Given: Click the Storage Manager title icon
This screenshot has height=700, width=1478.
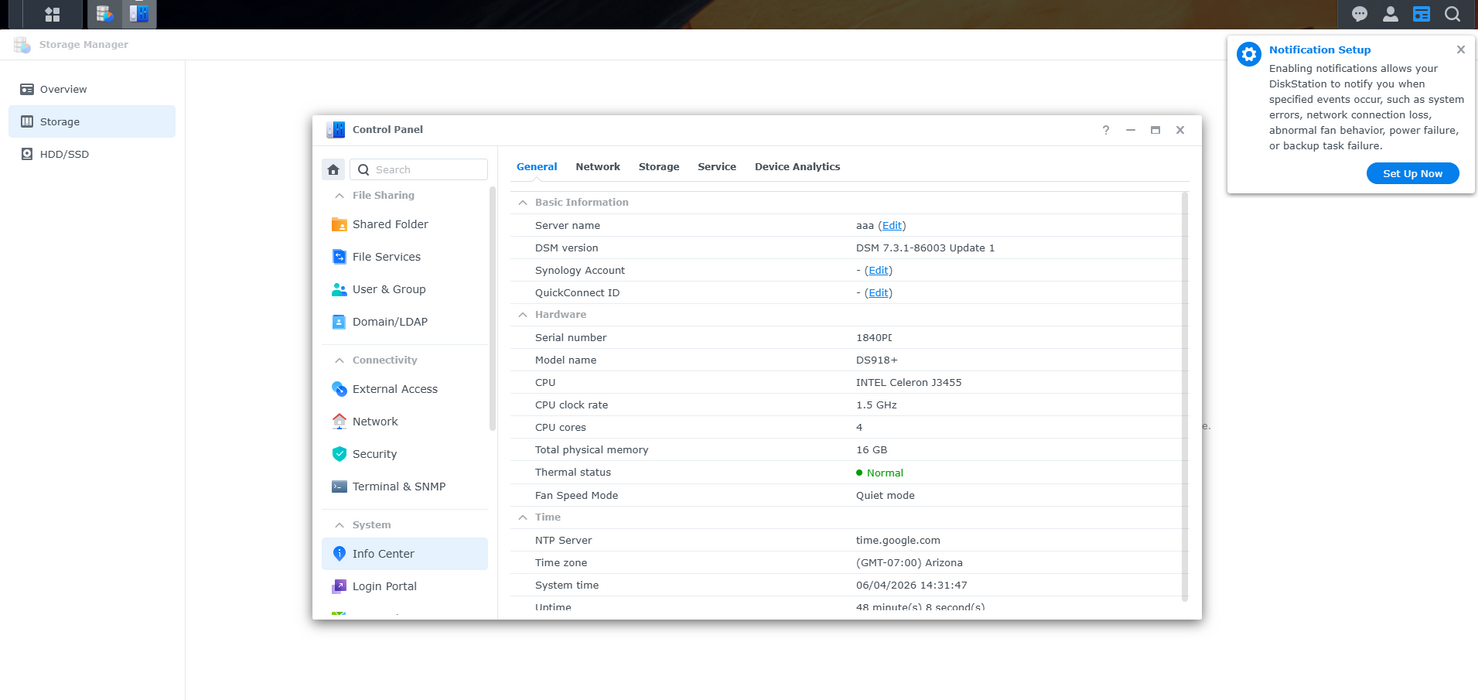Looking at the screenshot, I should coord(22,45).
